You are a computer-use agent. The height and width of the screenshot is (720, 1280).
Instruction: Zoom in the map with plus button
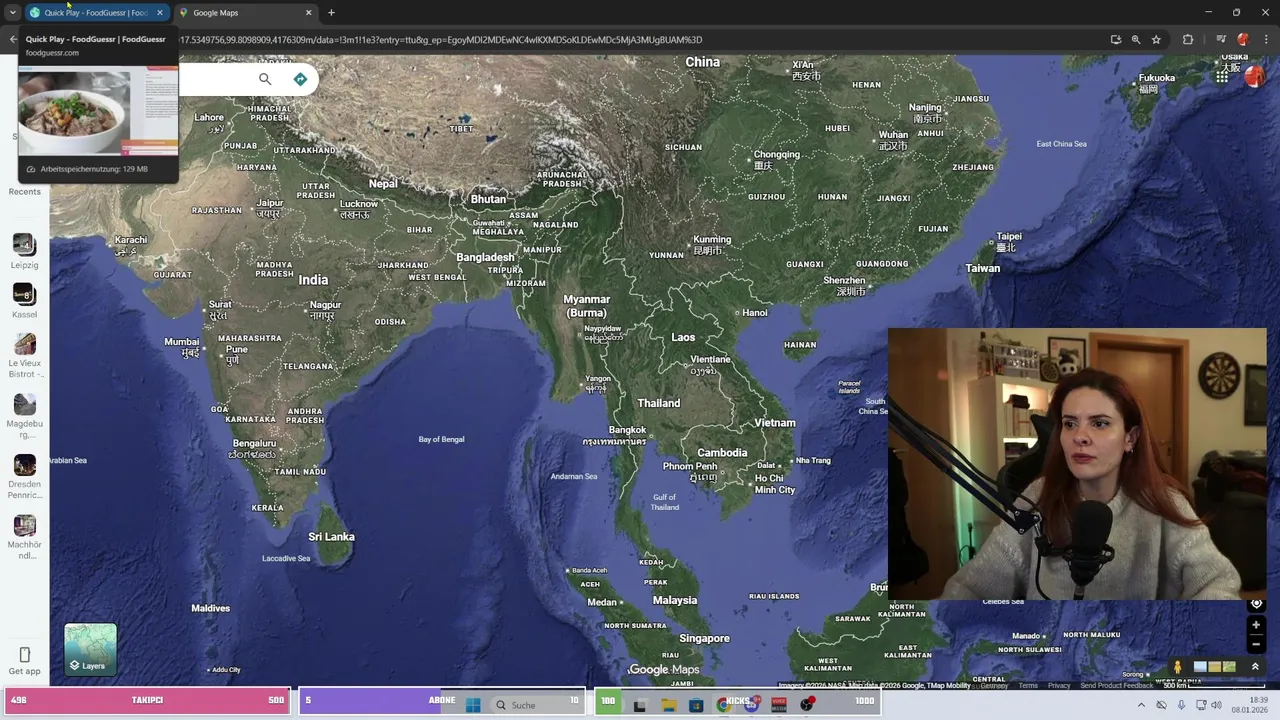click(1256, 625)
